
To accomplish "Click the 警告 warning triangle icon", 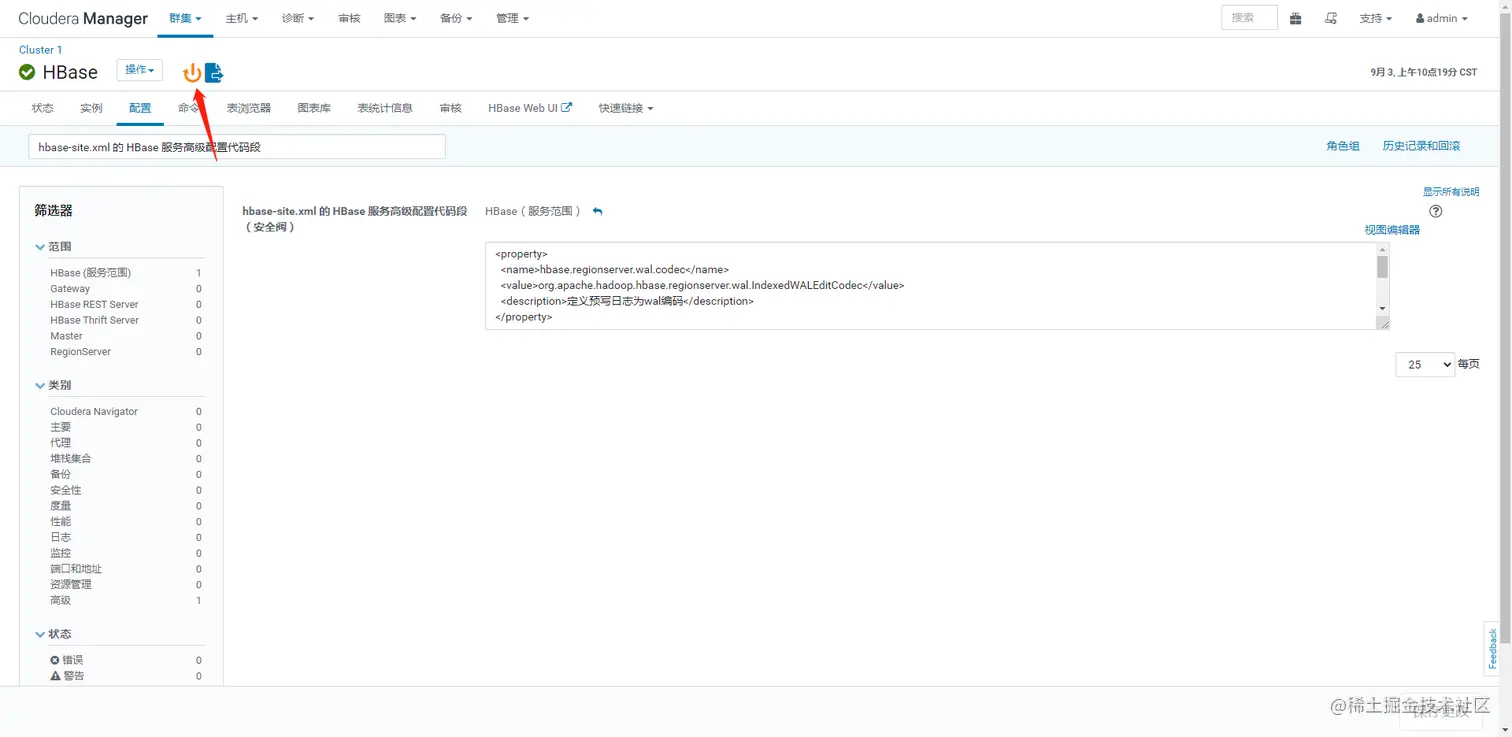I will click(55, 676).
